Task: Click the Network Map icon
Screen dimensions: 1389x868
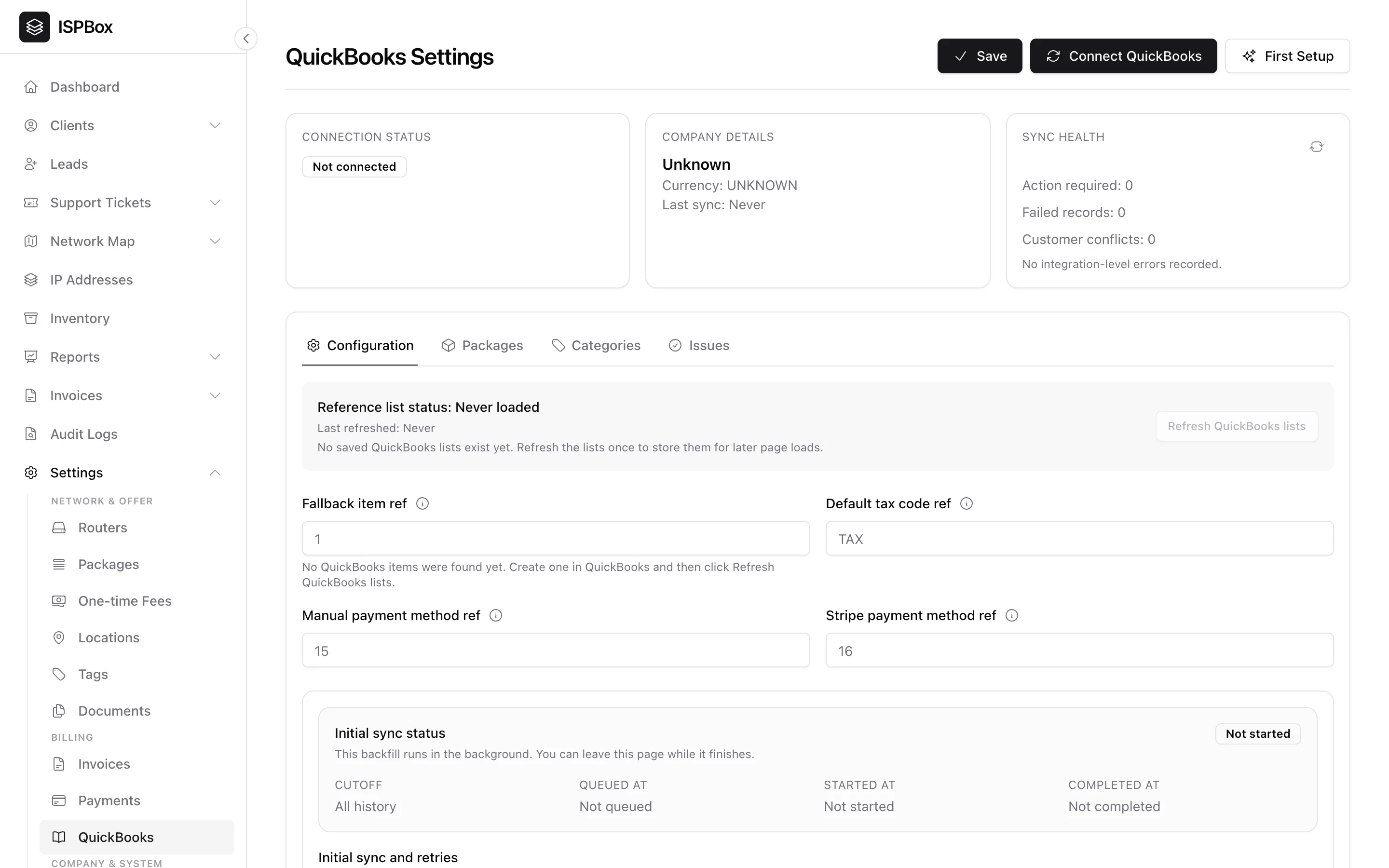Action: point(31,241)
